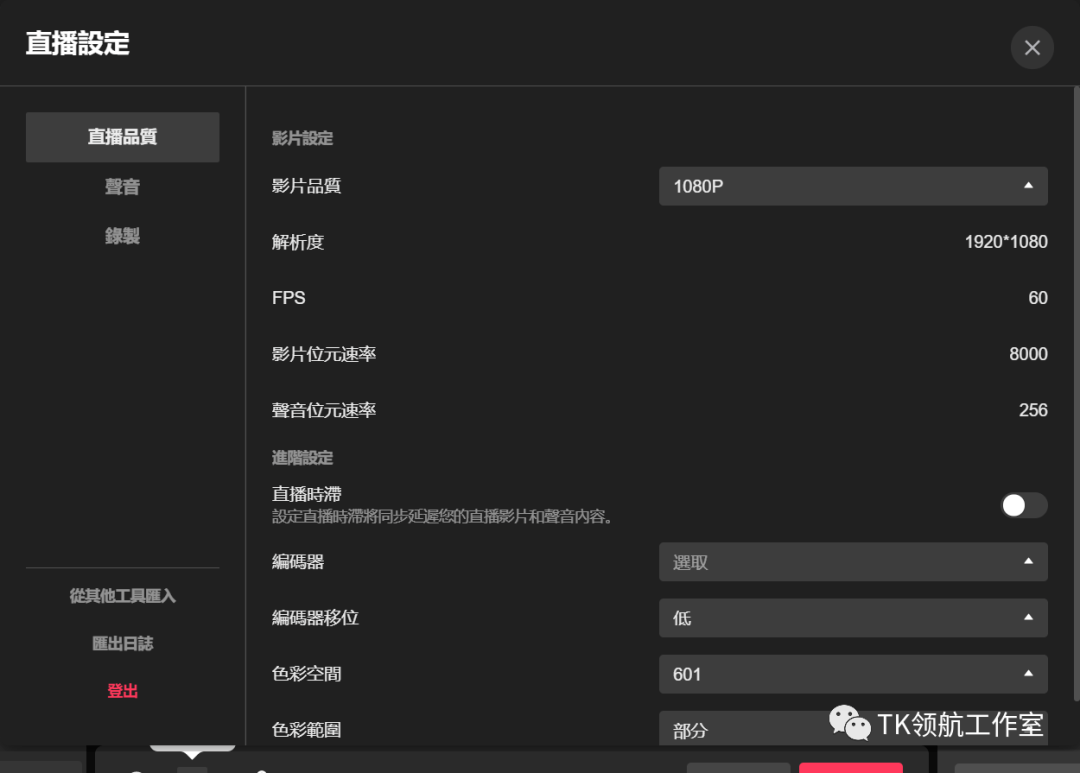
Task: Click the arrow icon in the 色彩空間 dropdown
Action: pos(1028,674)
